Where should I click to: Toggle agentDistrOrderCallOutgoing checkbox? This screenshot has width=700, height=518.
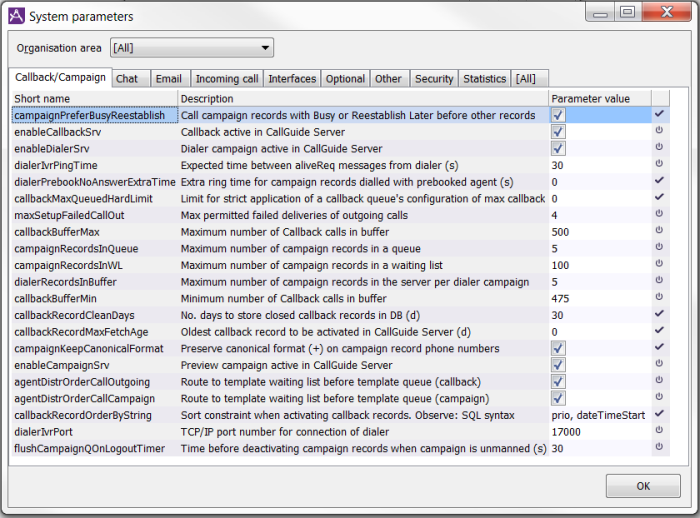click(x=558, y=382)
